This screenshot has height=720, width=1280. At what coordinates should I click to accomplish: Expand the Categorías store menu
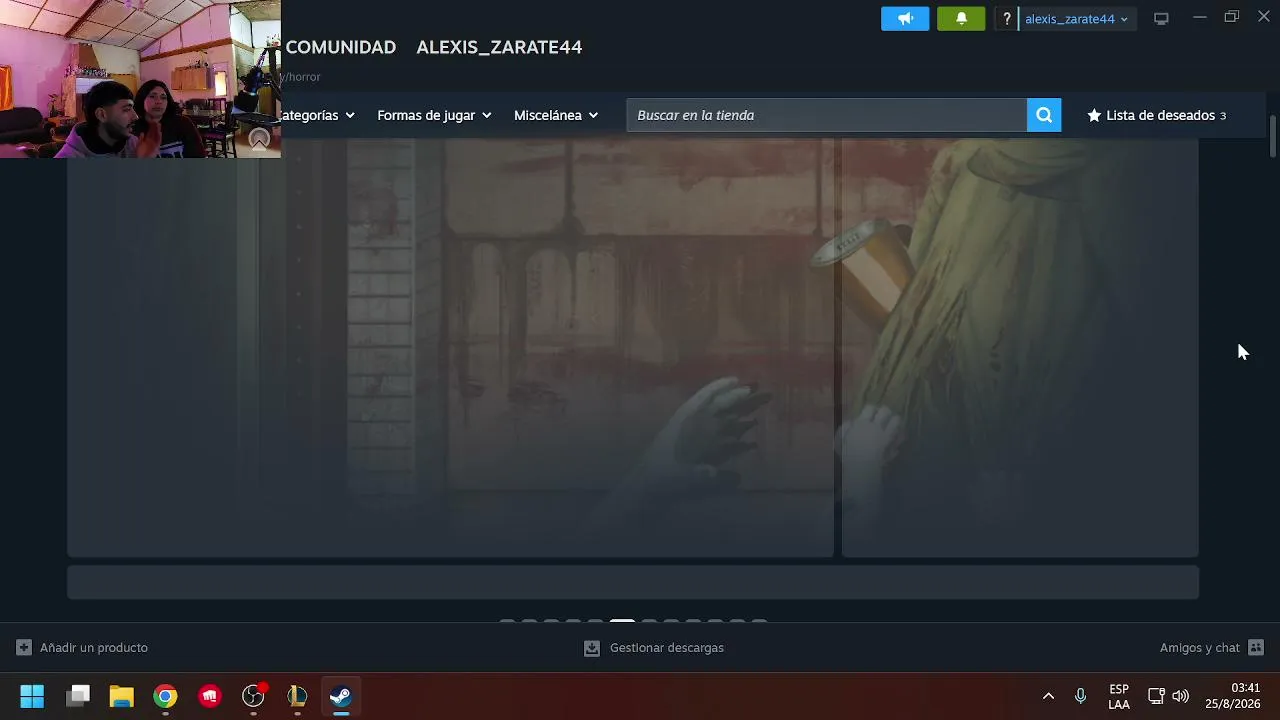318,115
